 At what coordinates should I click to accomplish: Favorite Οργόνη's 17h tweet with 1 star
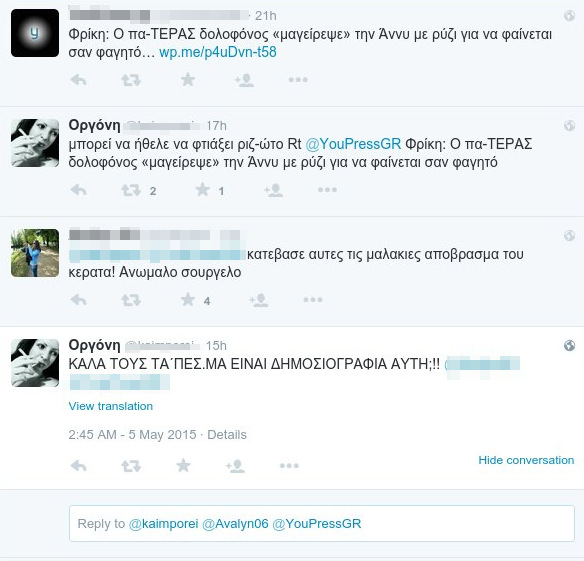[203, 190]
